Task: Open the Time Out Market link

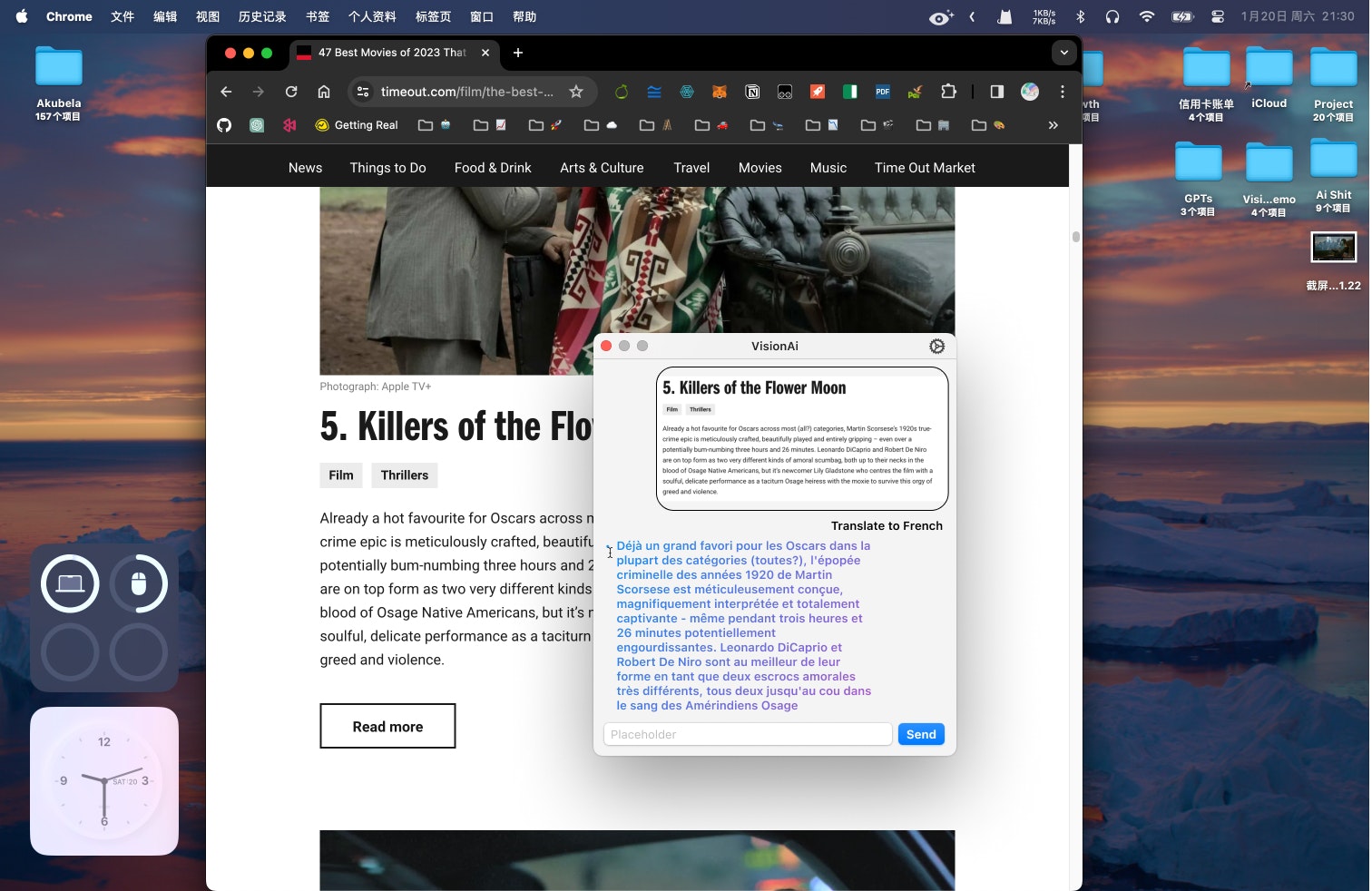Action: point(925,168)
